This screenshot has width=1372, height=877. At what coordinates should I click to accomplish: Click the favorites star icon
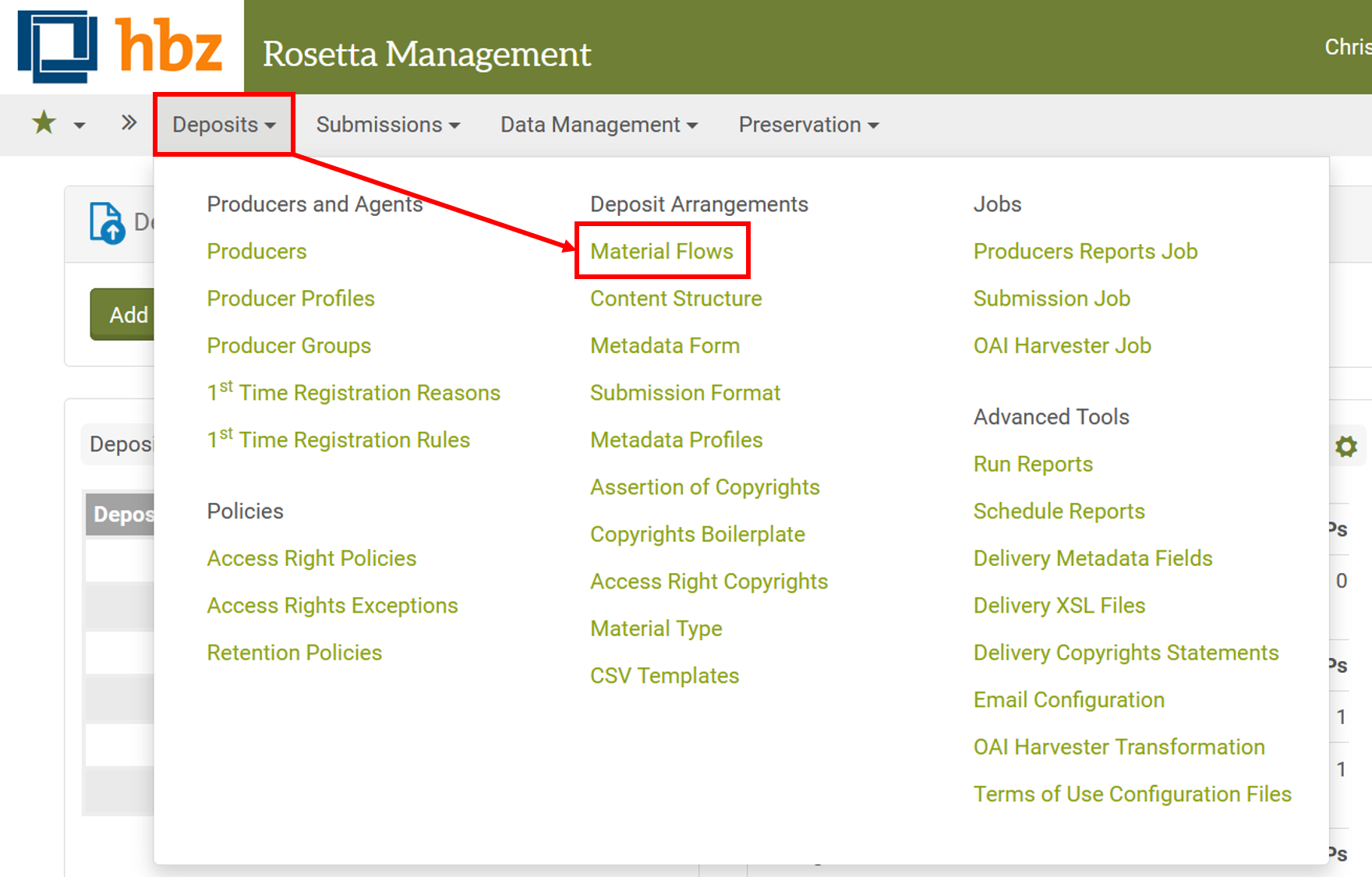43,123
